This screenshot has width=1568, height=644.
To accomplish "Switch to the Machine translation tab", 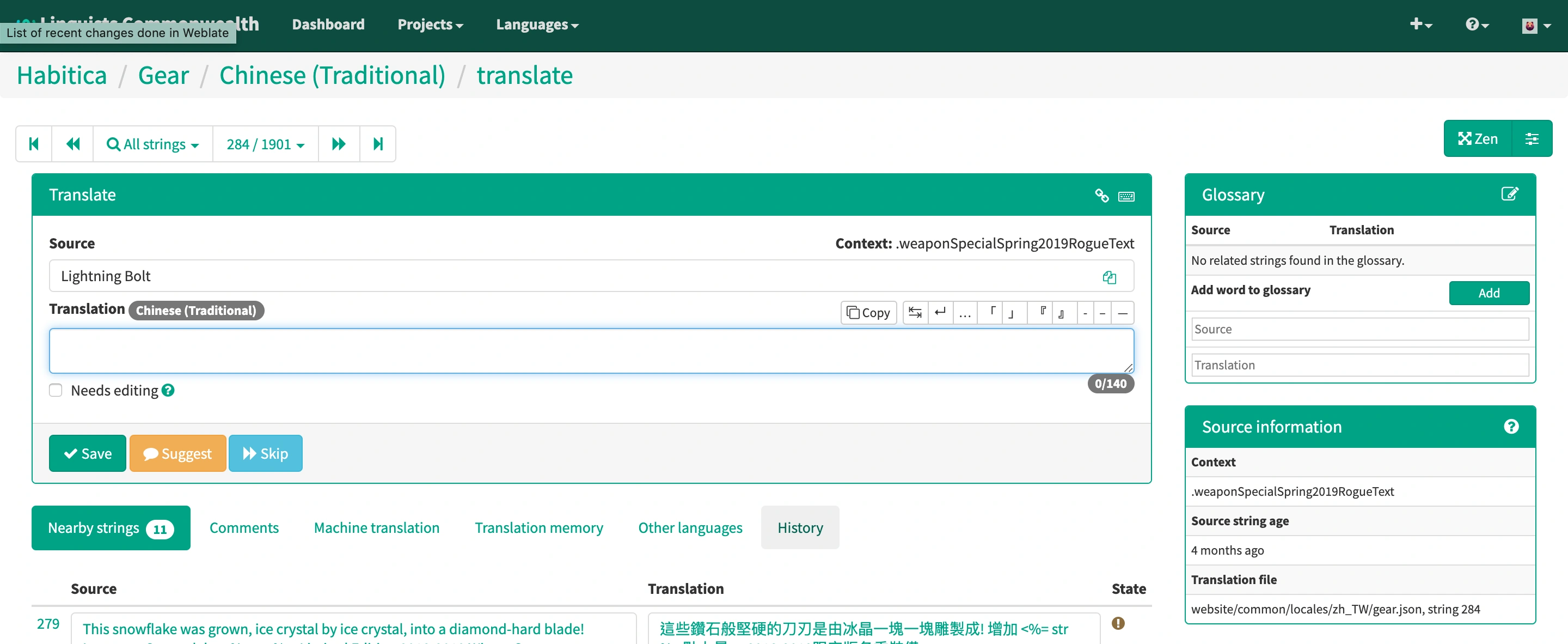I will pyautogui.click(x=376, y=527).
